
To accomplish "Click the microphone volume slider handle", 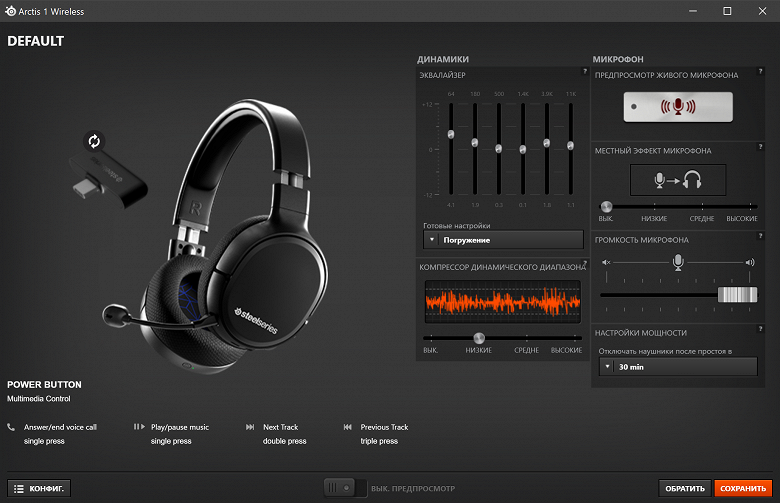I will (x=737, y=295).
